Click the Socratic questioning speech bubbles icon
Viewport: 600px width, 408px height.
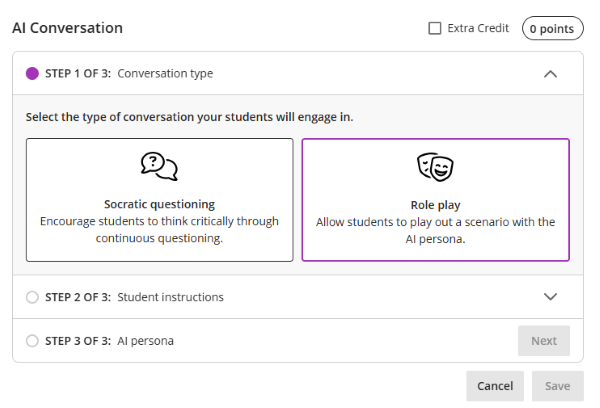(x=159, y=165)
